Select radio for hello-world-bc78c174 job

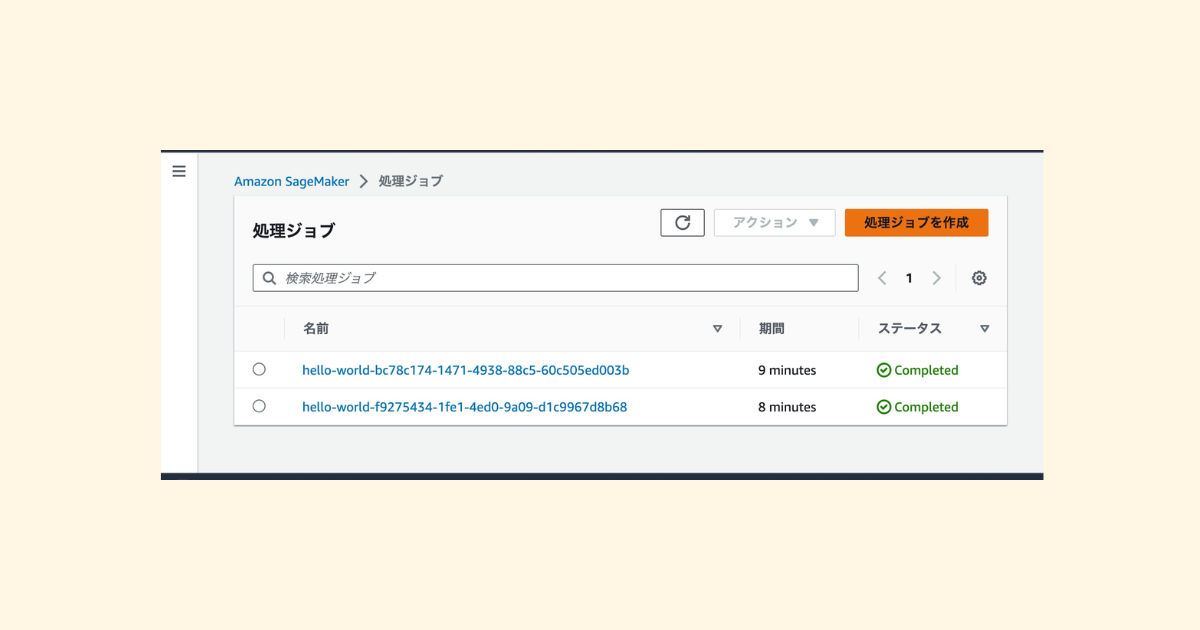tap(259, 369)
